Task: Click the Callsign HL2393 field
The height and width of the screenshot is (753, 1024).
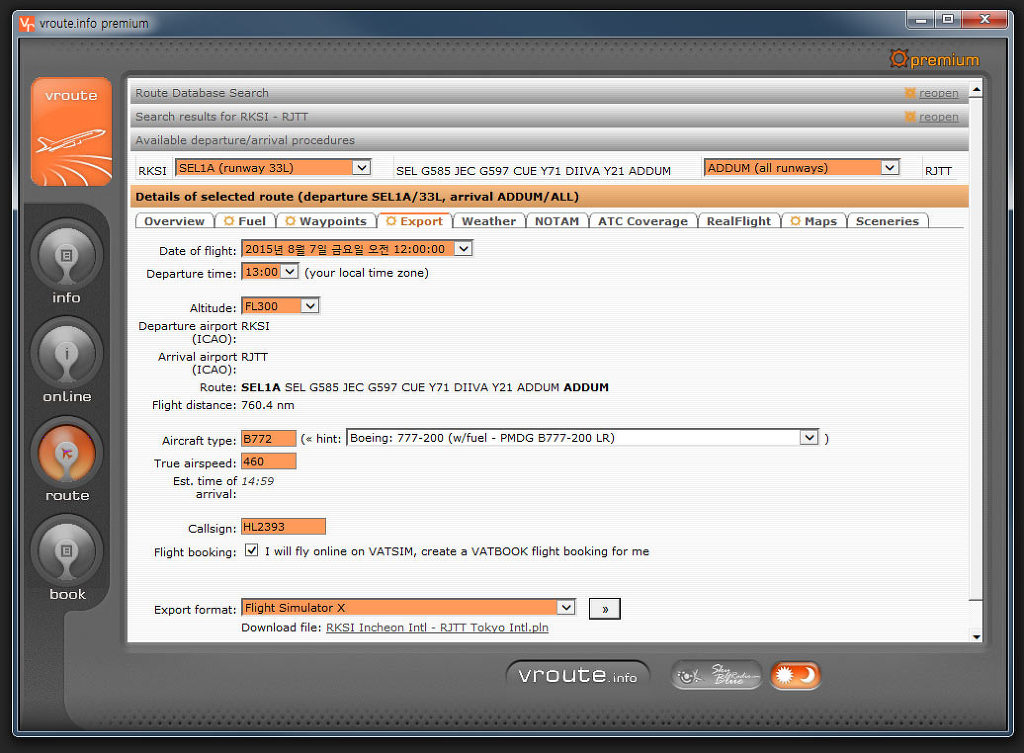Action: click(x=283, y=526)
